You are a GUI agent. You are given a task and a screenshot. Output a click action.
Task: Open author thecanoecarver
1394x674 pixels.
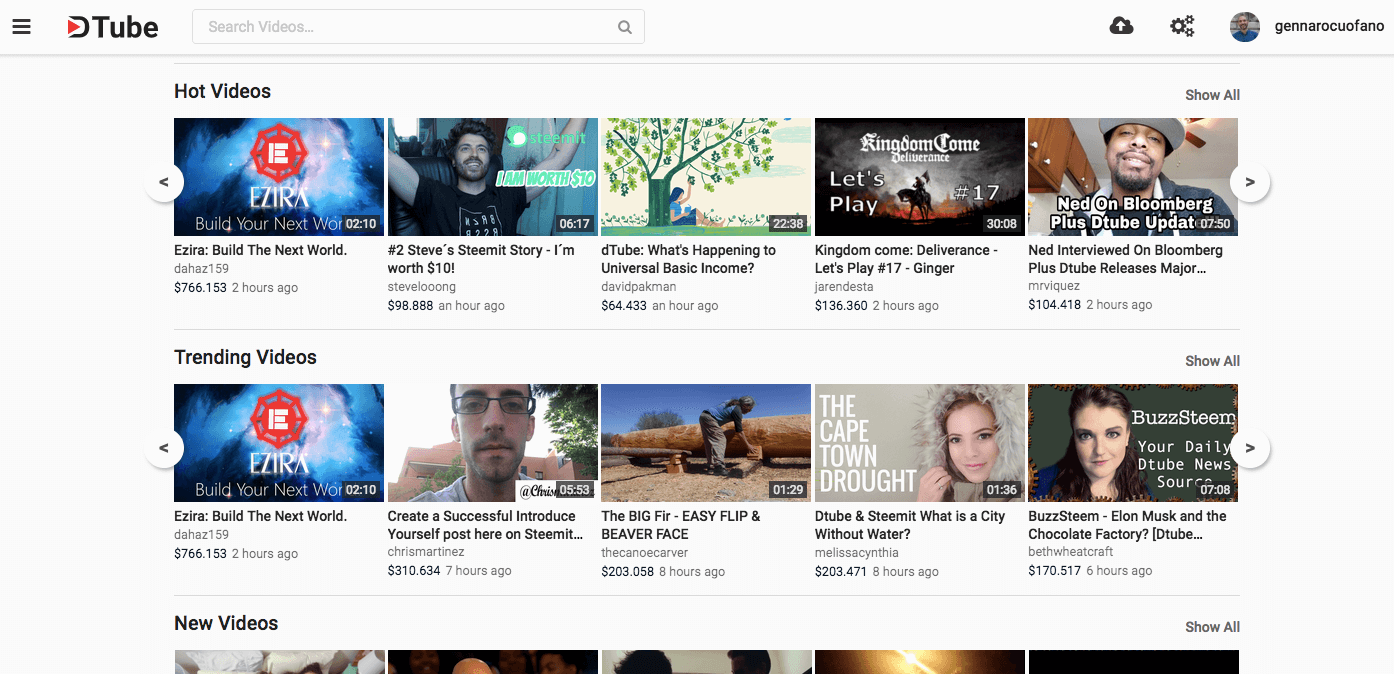tap(646, 552)
